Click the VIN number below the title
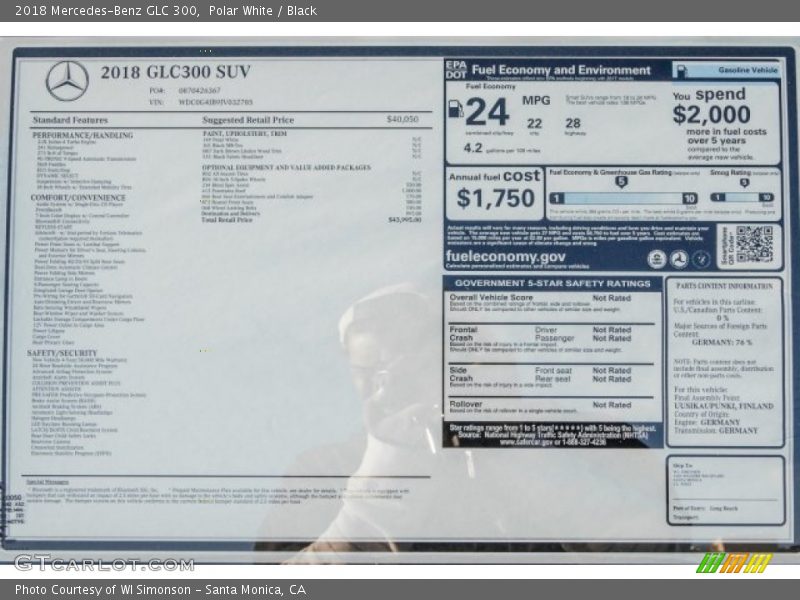Image resolution: width=800 pixels, height=600 pixels. coord(215,102)
